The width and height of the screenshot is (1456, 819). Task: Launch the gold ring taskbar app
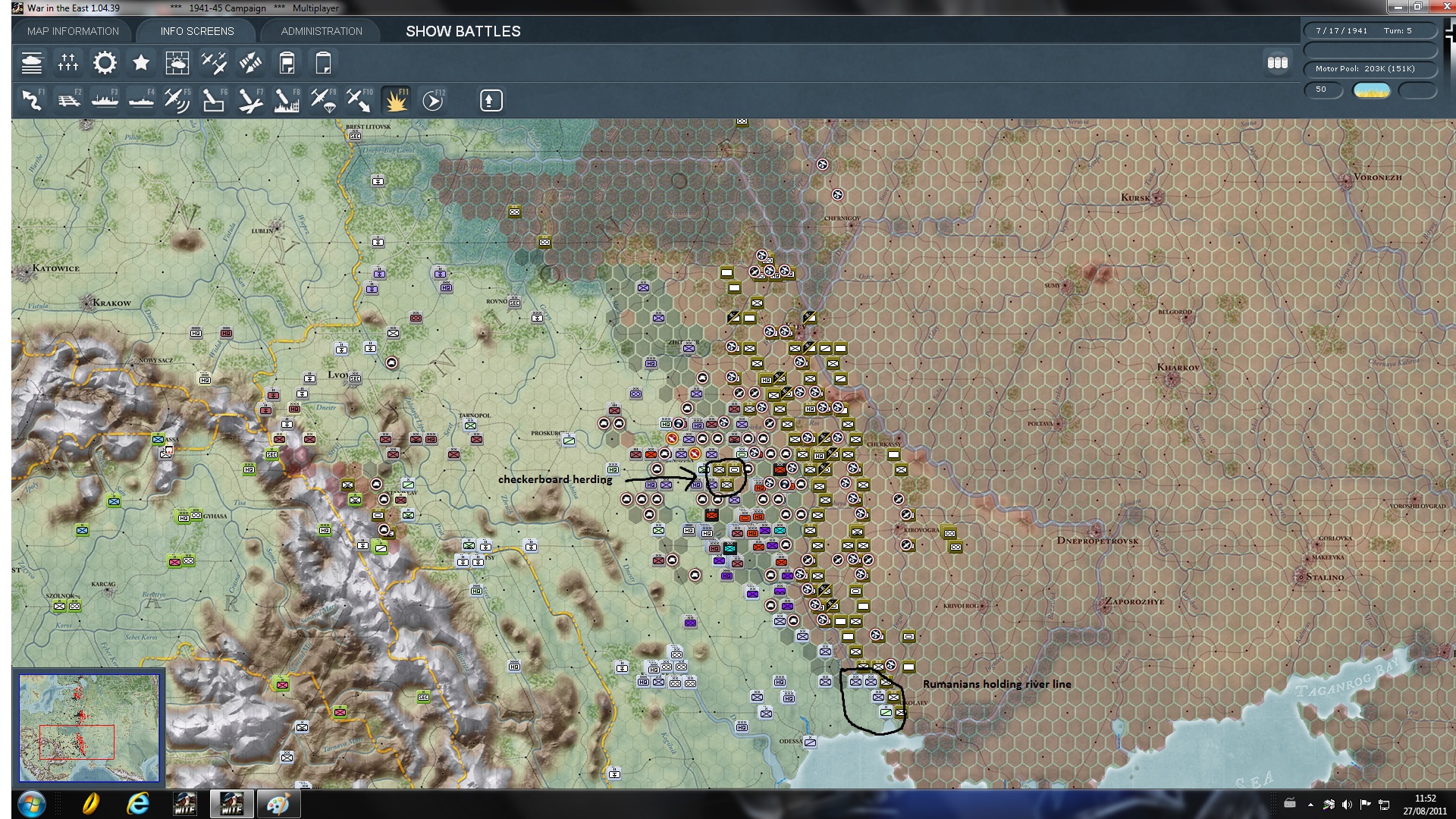point(90,804)
